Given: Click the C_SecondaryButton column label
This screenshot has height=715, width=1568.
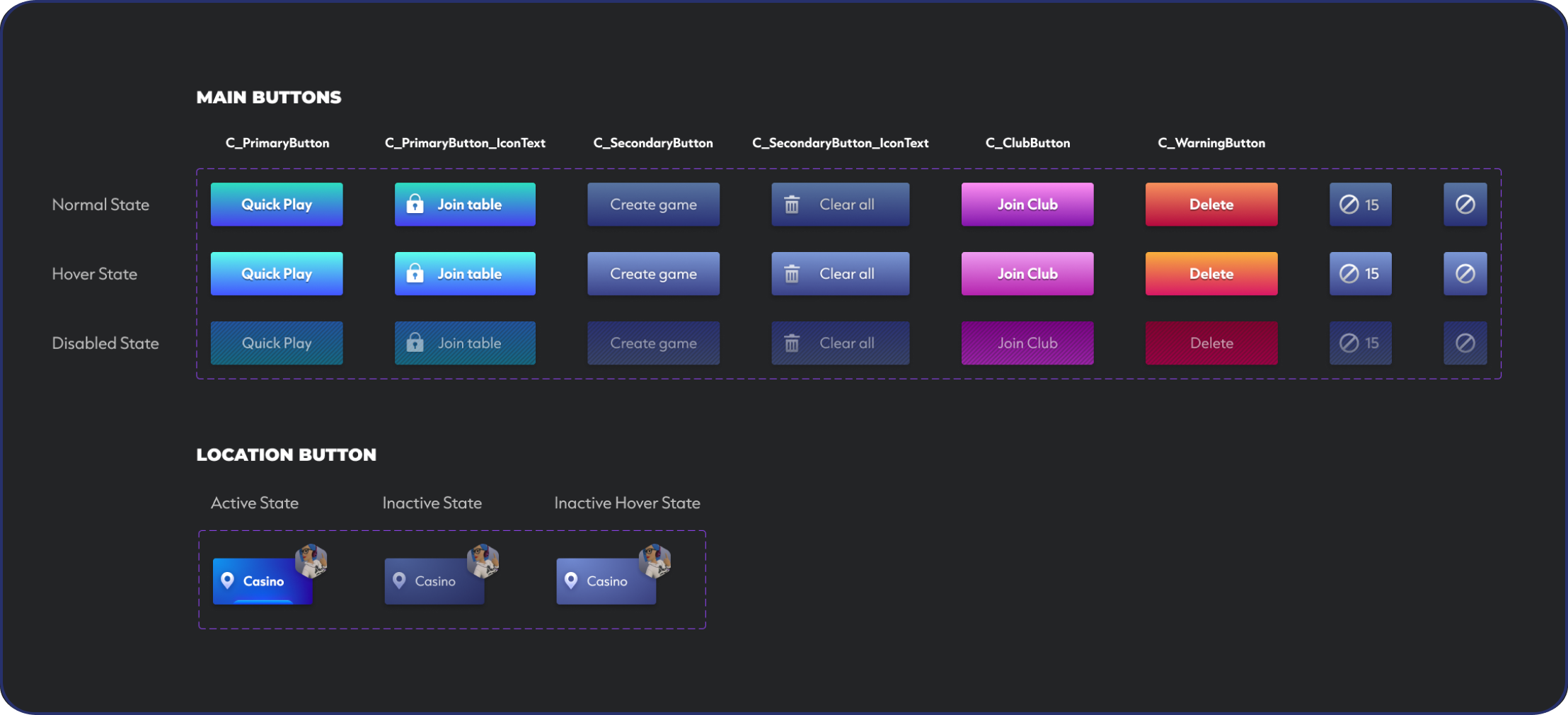Looking at the screenshot, I should click(x=653, y=143).
